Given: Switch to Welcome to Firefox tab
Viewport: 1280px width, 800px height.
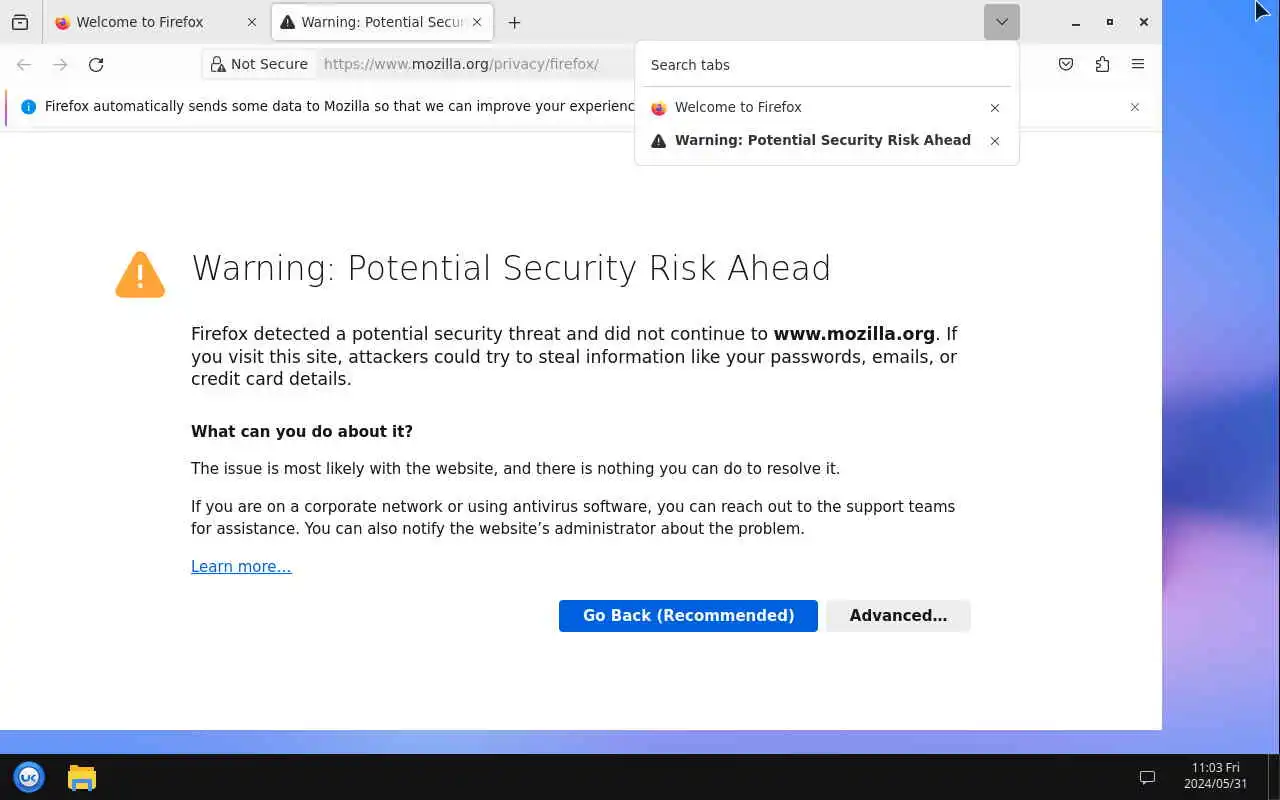Looking at the screenshot, I should pyautogui.click(x=140, y=22).
